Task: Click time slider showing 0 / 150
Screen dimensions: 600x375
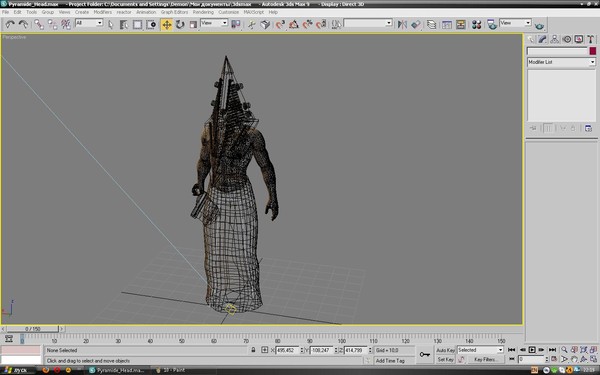Action: [33, 329]
